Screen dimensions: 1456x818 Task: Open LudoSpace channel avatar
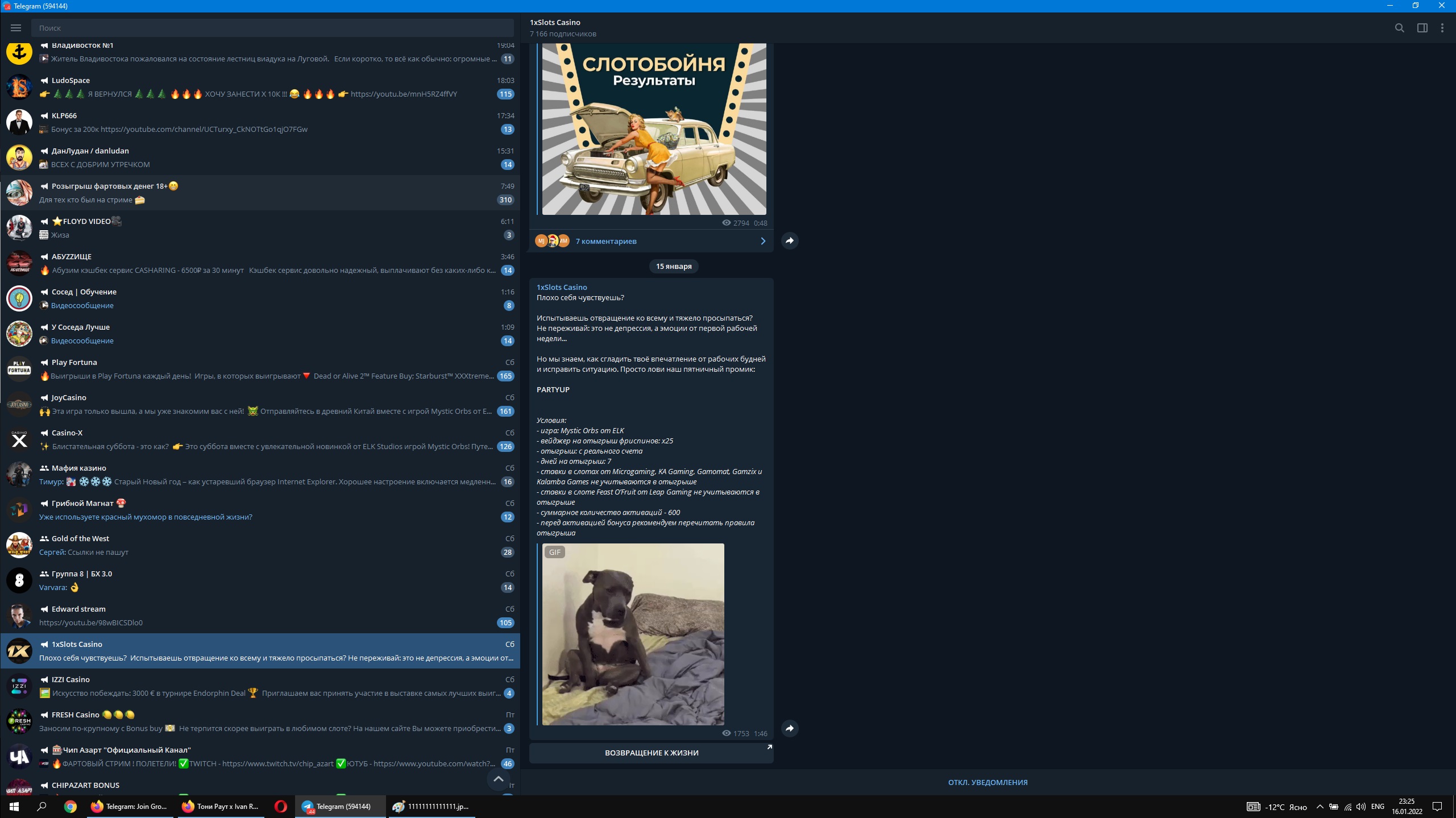(x=19, y=87)
